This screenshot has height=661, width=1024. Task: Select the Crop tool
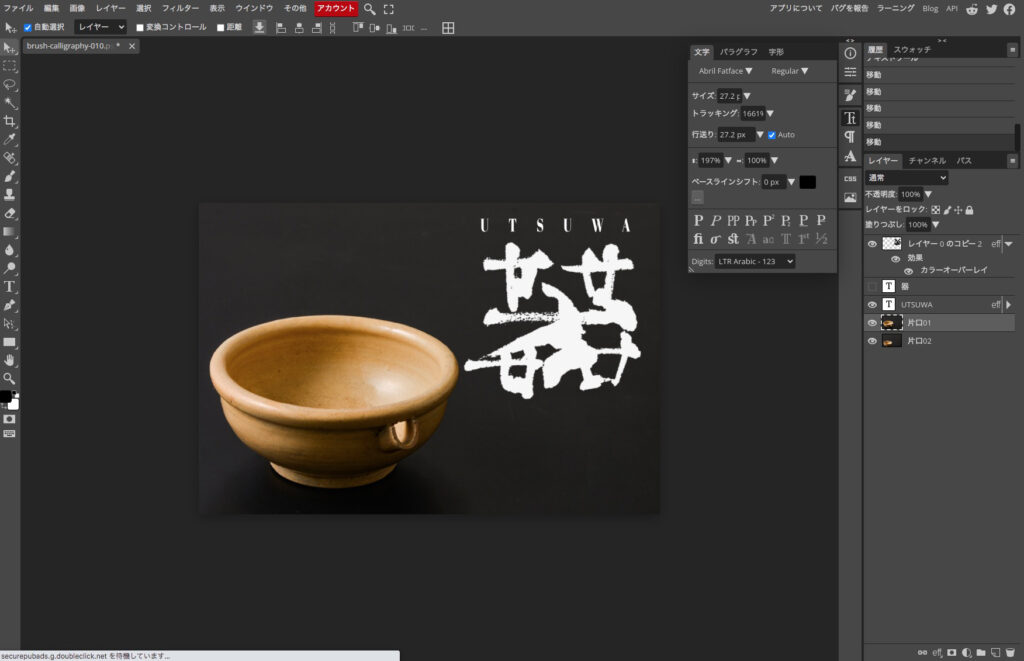pos(10,121)
